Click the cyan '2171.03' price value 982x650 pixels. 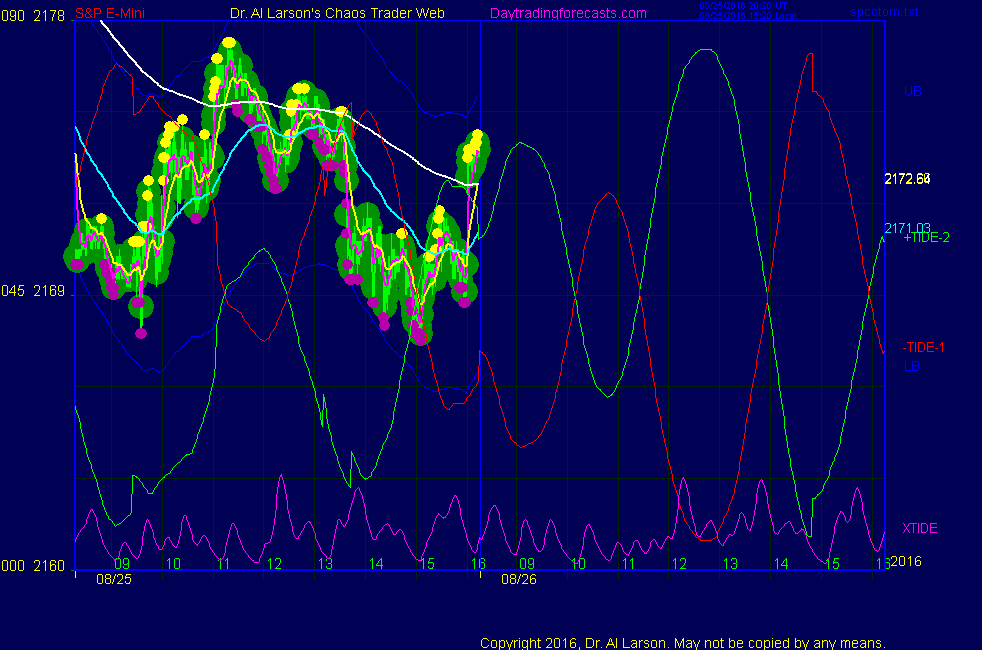[x=907, y=228]
